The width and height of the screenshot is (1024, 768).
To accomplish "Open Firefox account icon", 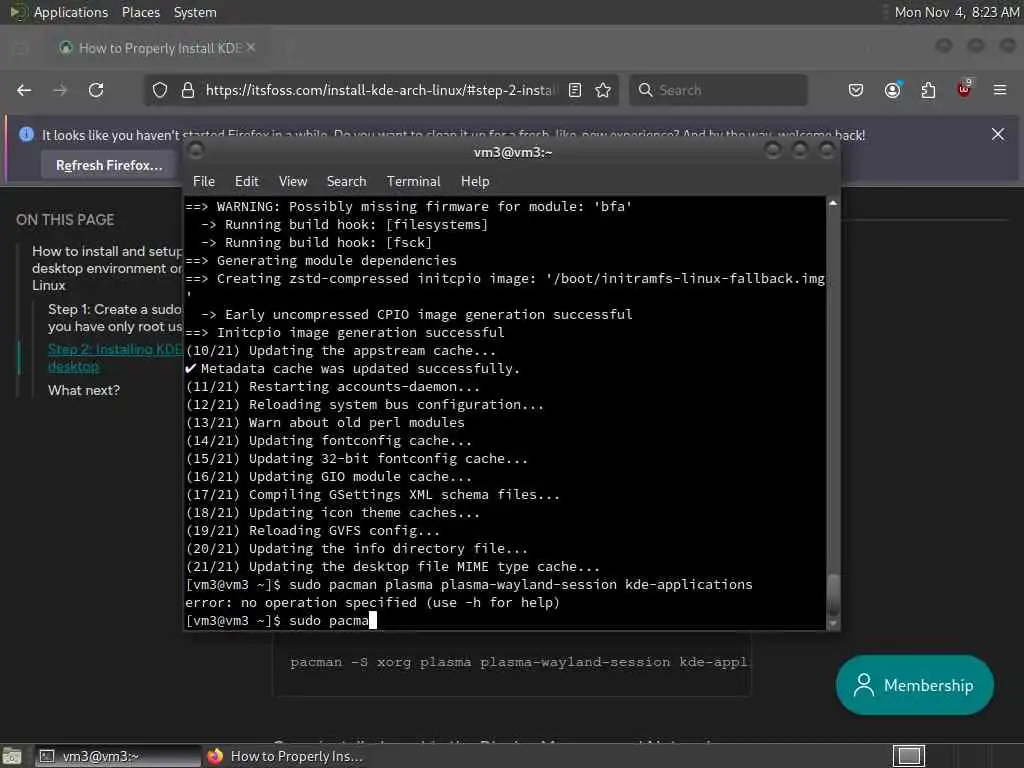I will pyautogui.click(x=893, y=90).
